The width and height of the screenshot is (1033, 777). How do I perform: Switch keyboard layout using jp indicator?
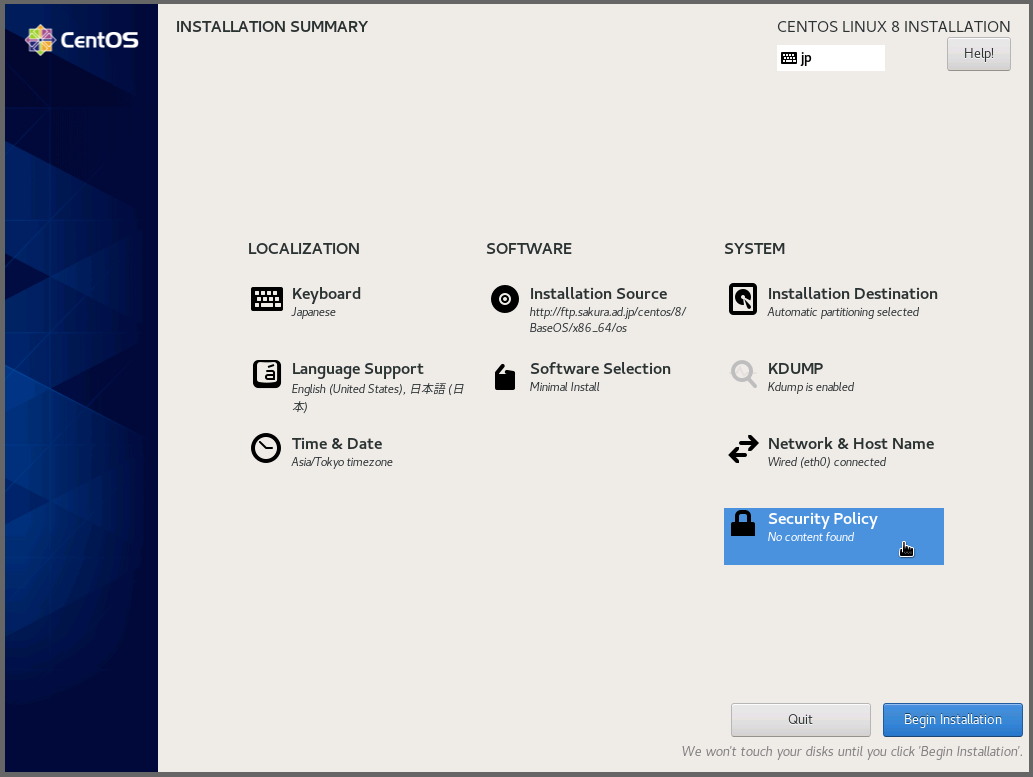pyautogui.click(x=830, y=58)
